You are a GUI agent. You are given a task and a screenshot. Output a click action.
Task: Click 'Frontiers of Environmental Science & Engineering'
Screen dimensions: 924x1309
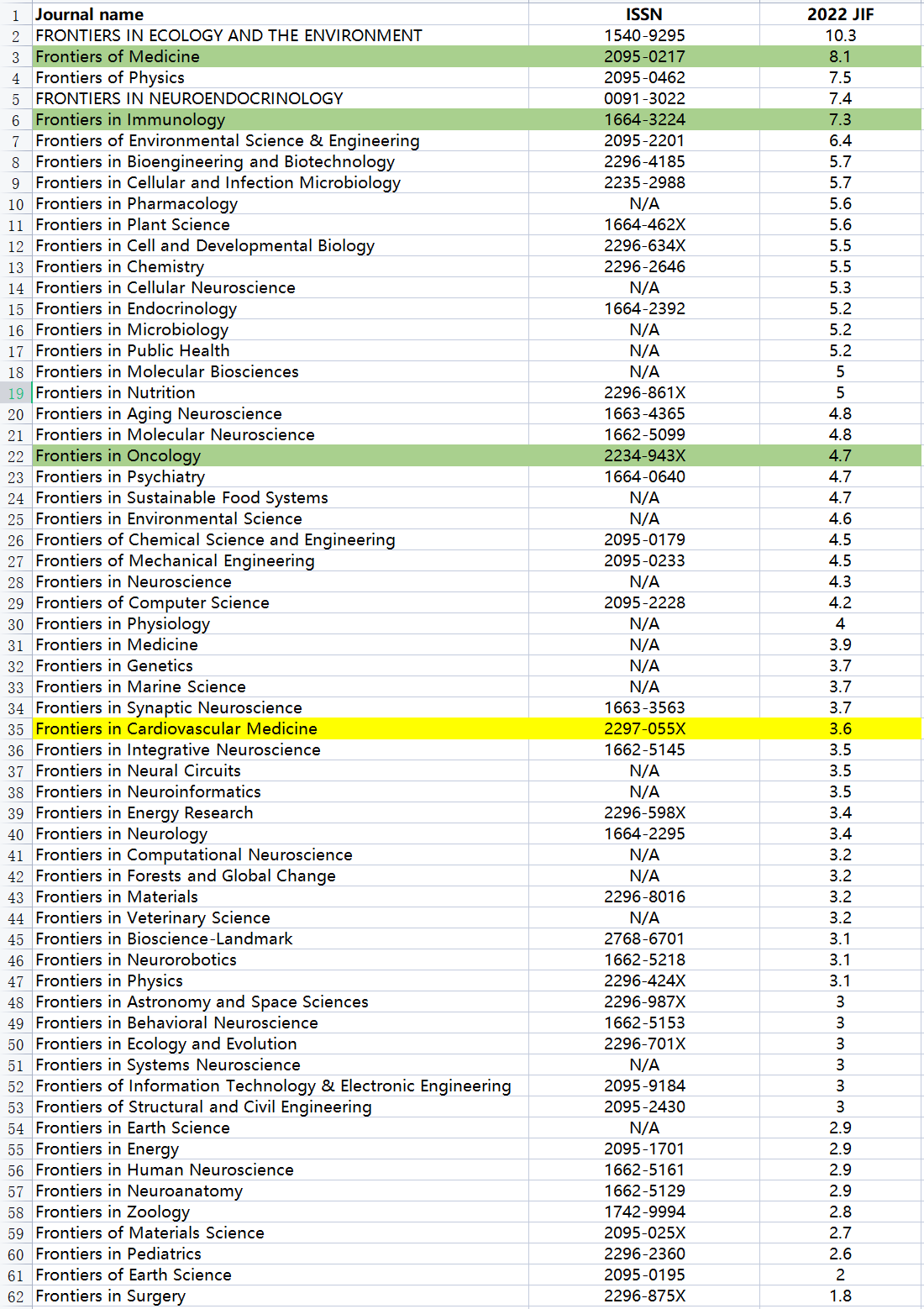[281, 140]
